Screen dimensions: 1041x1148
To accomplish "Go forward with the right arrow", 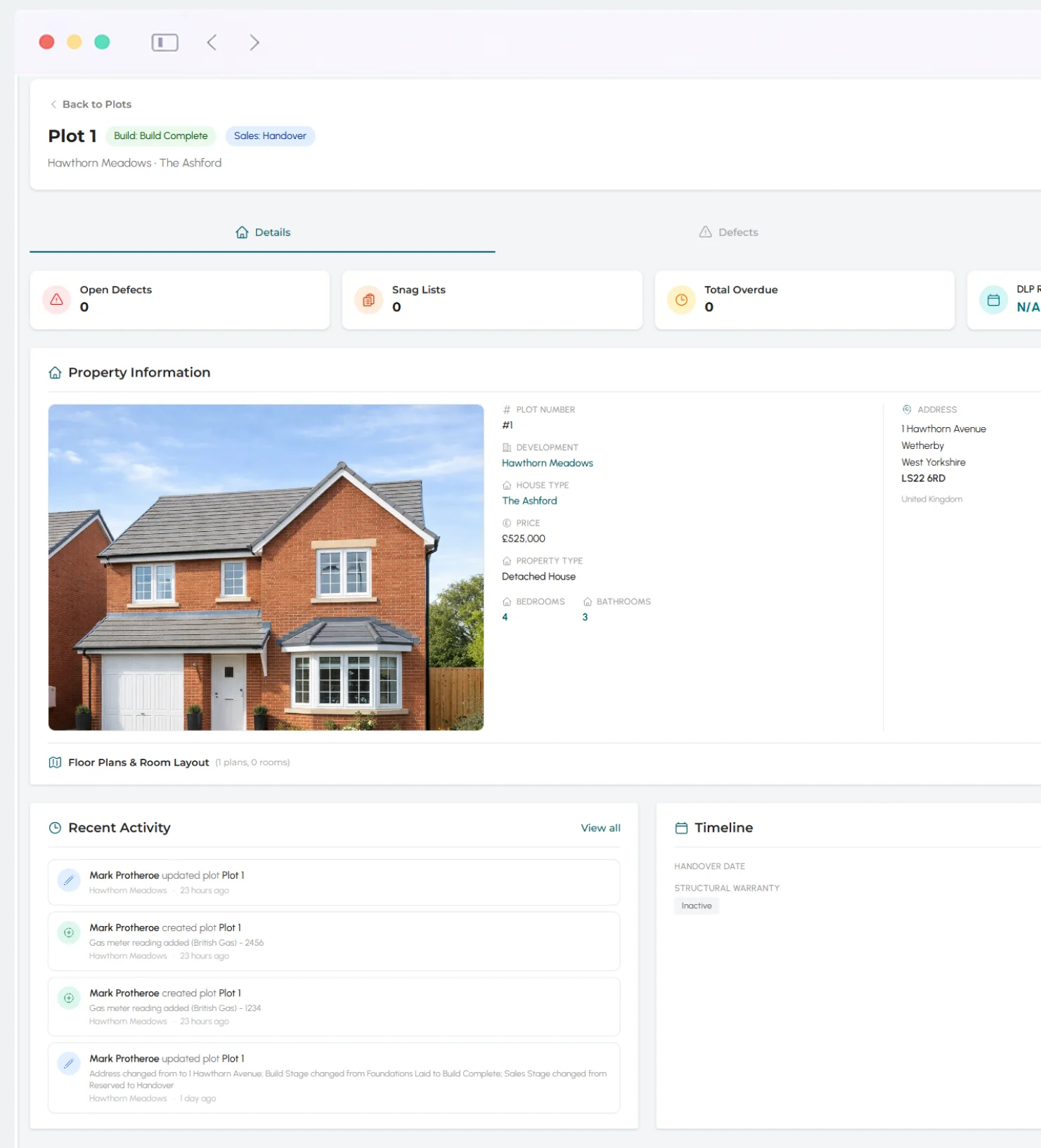I will (x=254, y=42).
